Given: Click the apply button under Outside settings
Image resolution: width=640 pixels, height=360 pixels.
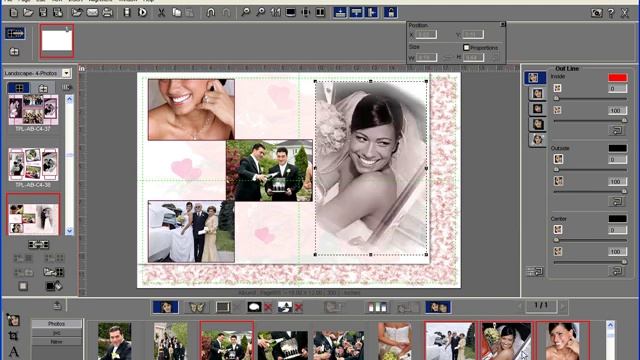Looking at the screenshot, I should pos(617,201).
